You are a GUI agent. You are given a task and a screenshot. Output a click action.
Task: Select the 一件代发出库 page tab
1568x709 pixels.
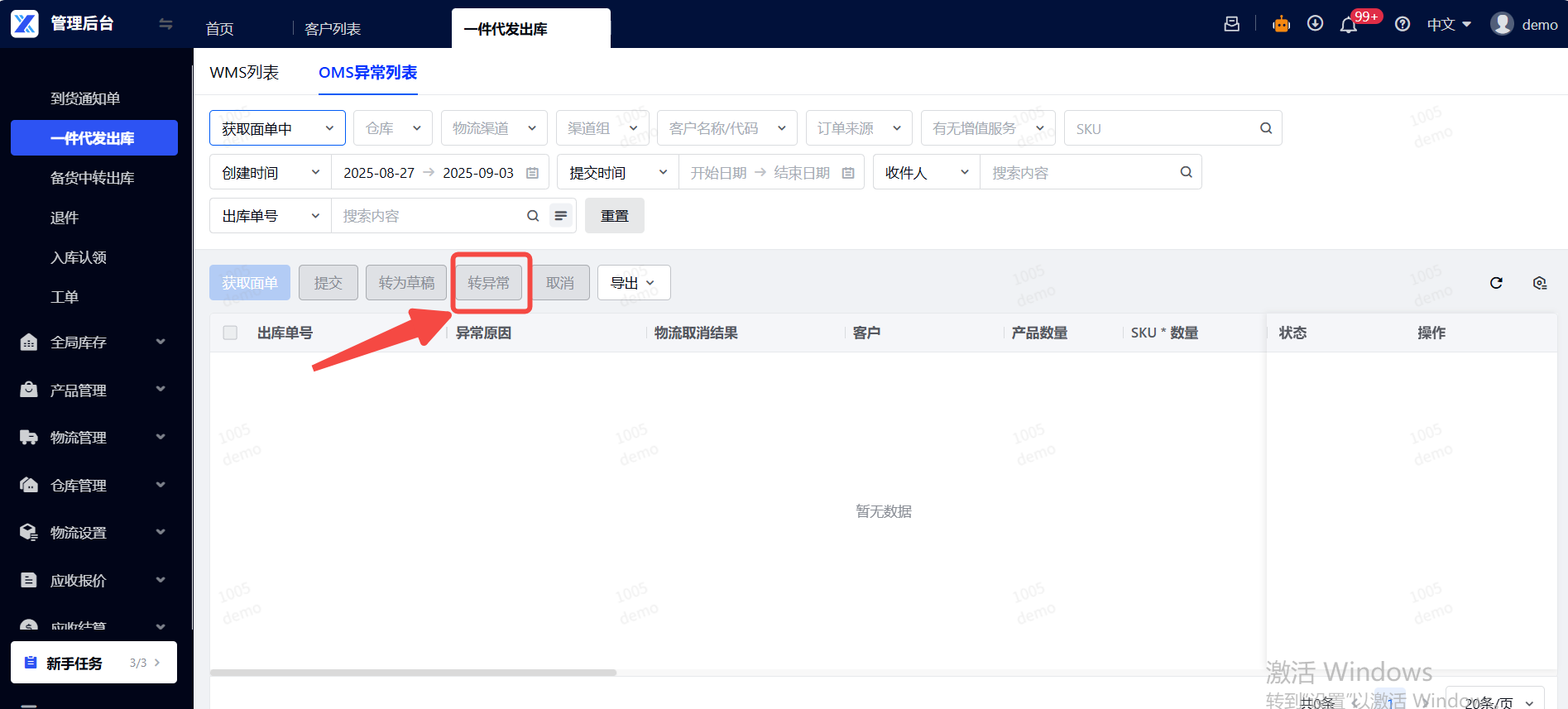tap(530, 29)
